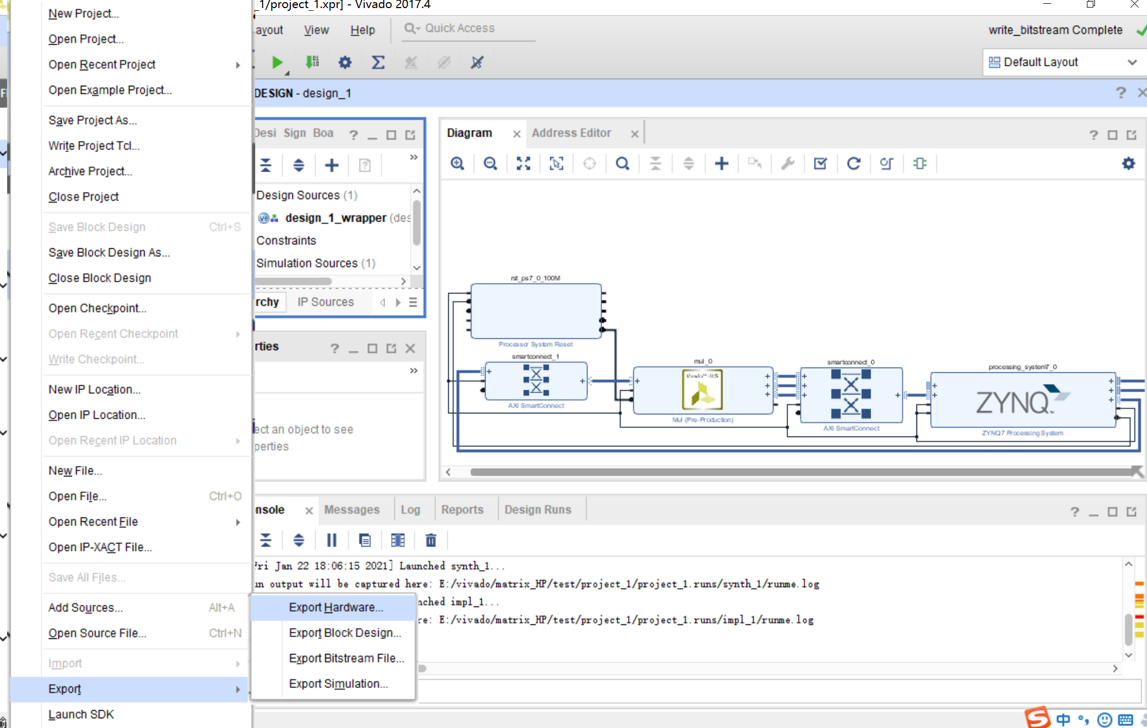The height and width of the screenshot is (728, 1147).
Task: Click the diagram horizontal scrollbar
Action: (801, 472)
